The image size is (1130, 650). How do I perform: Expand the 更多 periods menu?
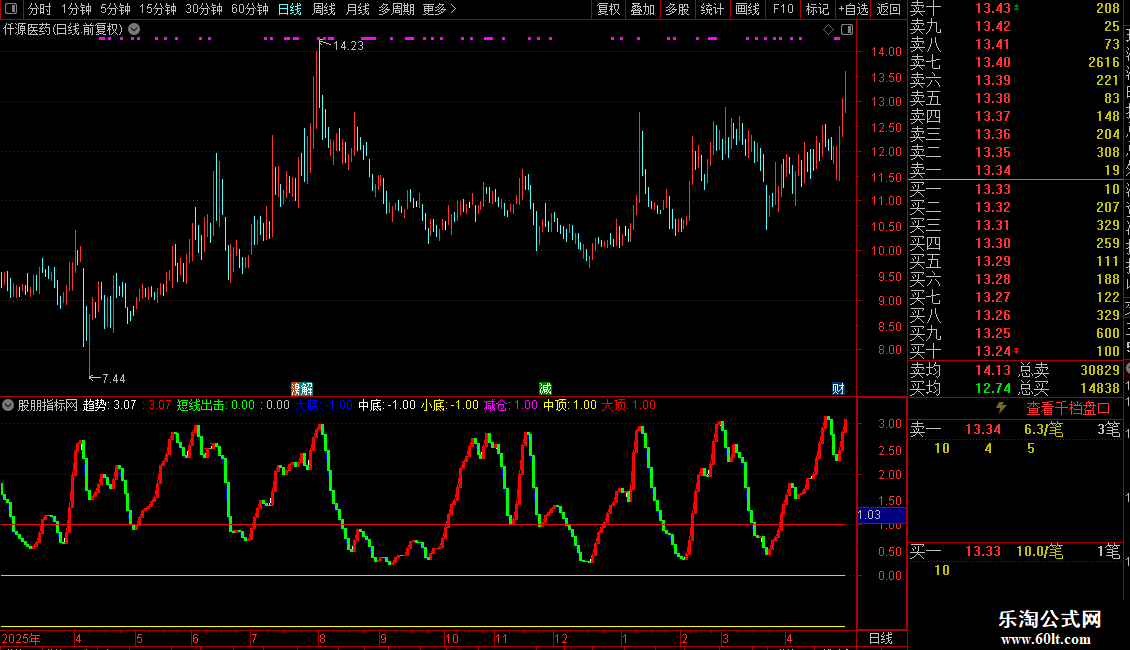pos(439,9)
